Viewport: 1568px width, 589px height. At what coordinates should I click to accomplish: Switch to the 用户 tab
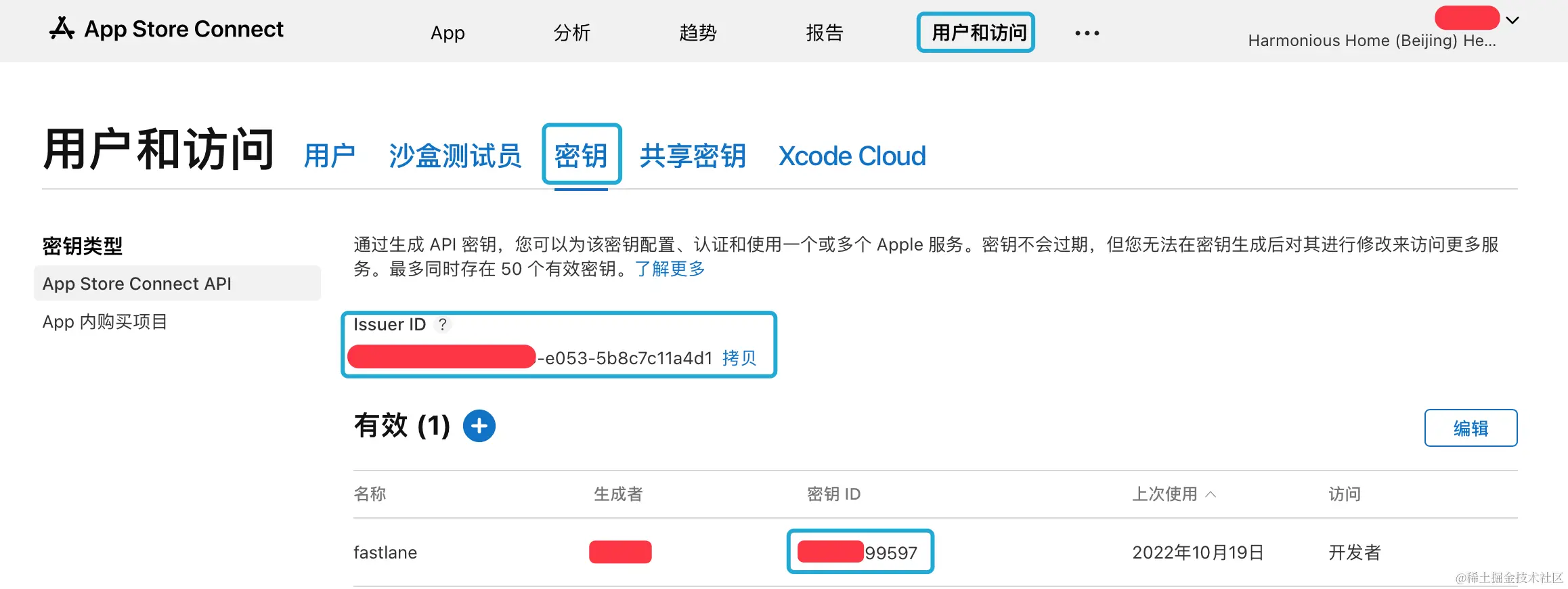point(330,156)
